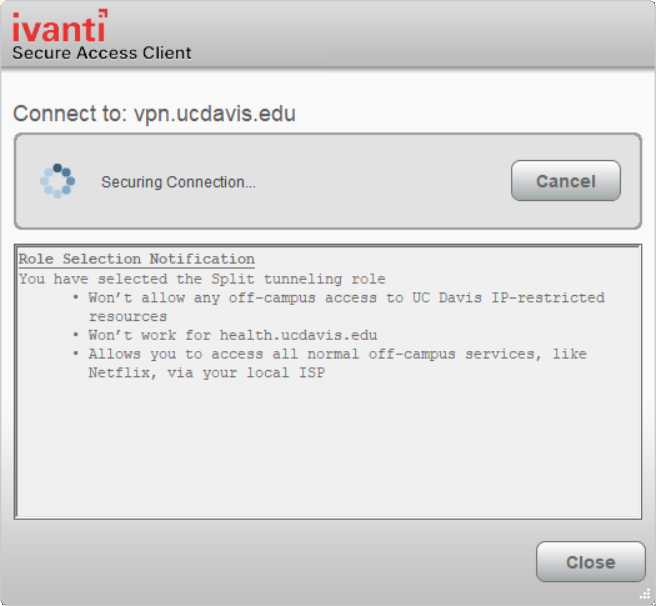
Task: Select the vpn.ucdavis.edu server name
Action: pos(215,114)
